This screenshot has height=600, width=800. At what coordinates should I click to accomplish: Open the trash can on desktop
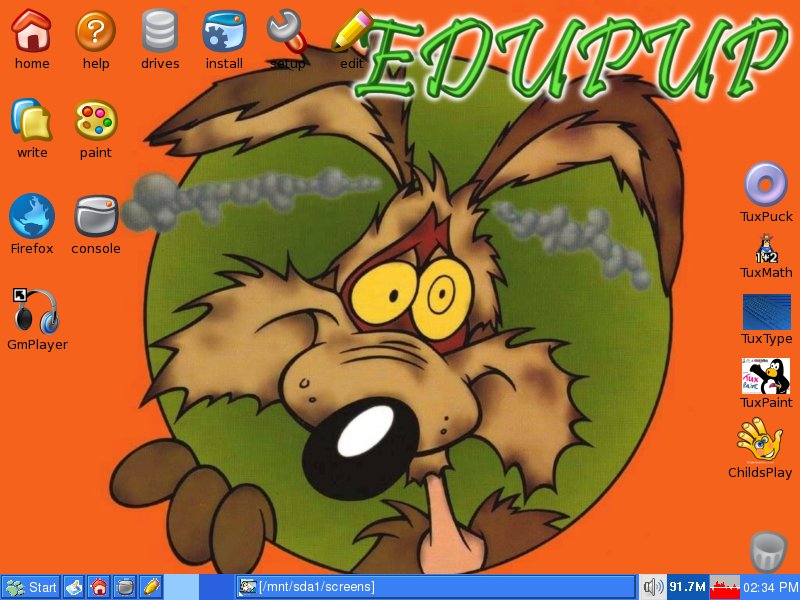pyautogui.click(x=768, y=551)
